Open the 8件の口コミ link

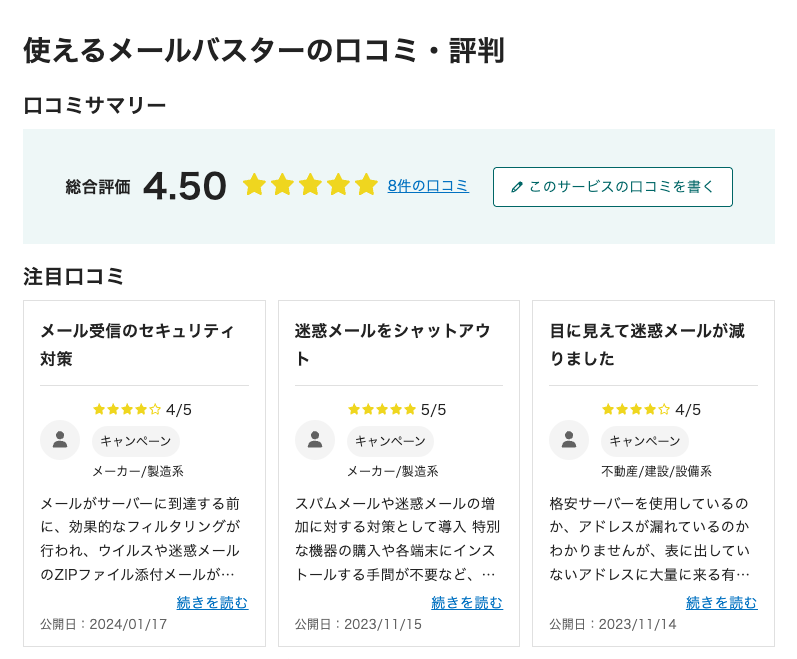[428, 186]
